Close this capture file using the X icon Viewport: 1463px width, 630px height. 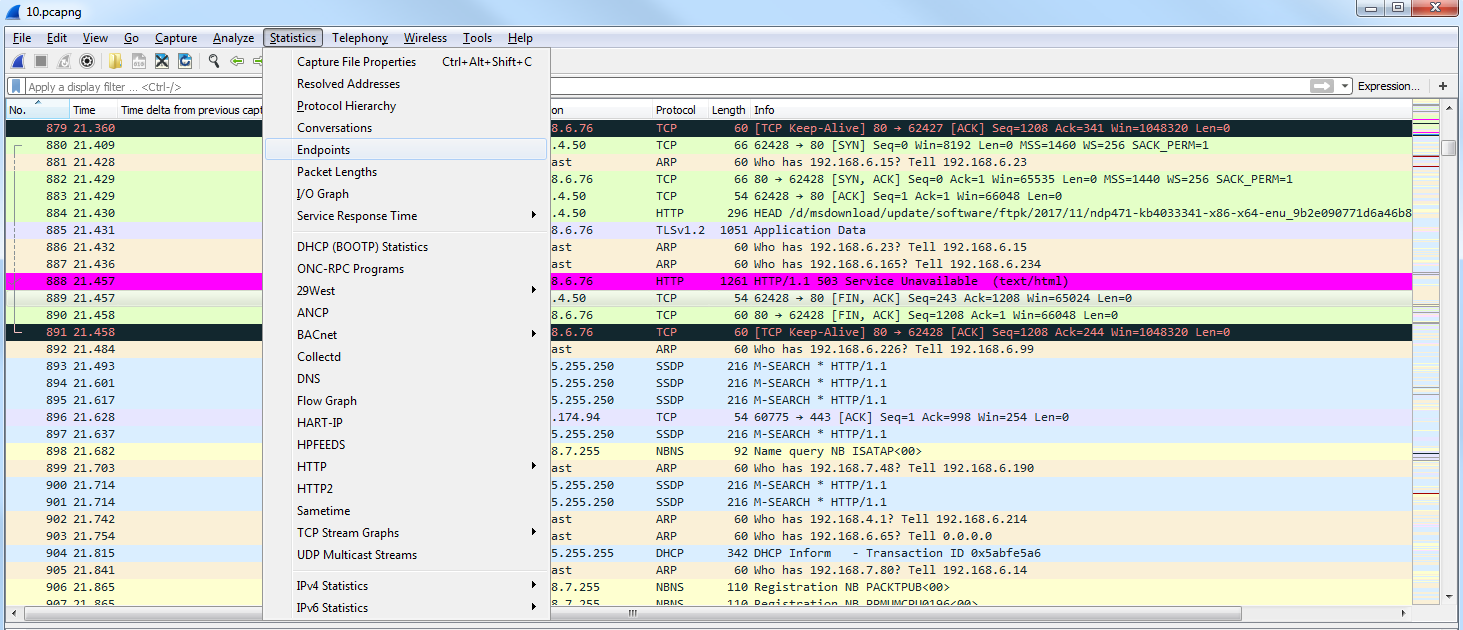[x=161, y=61]
